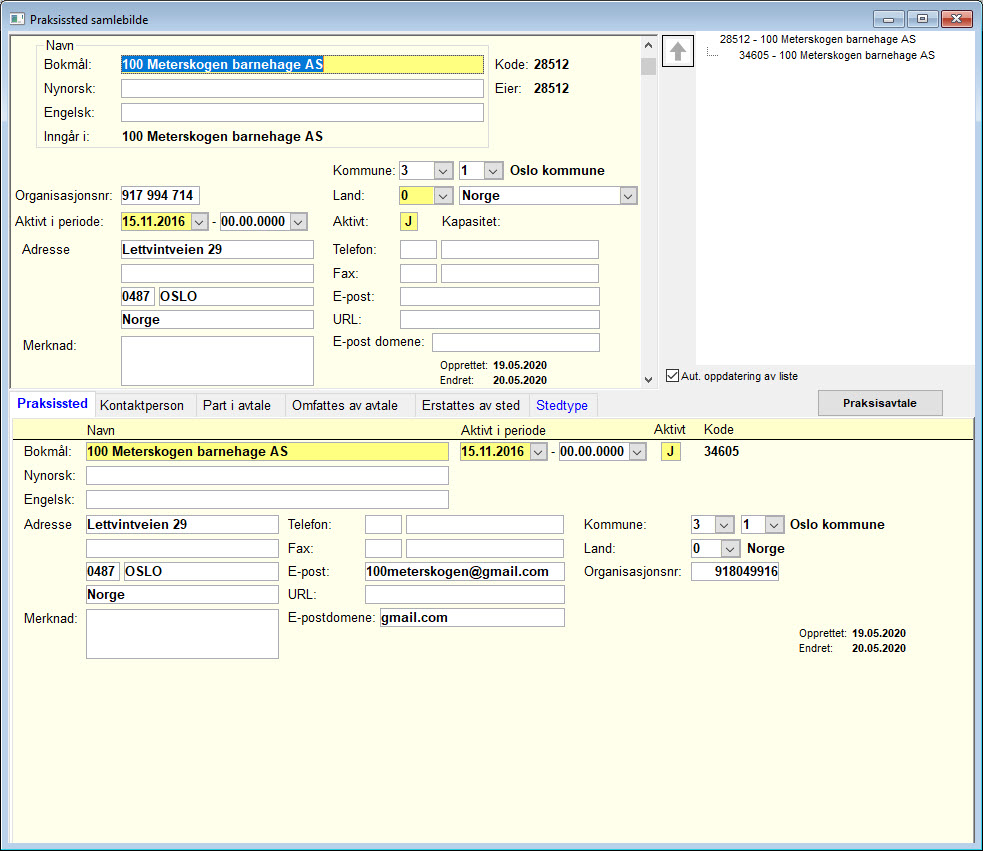
Task: Open upper start date 15.11.2016 dropdown
Action: click(x=199, y=222)
